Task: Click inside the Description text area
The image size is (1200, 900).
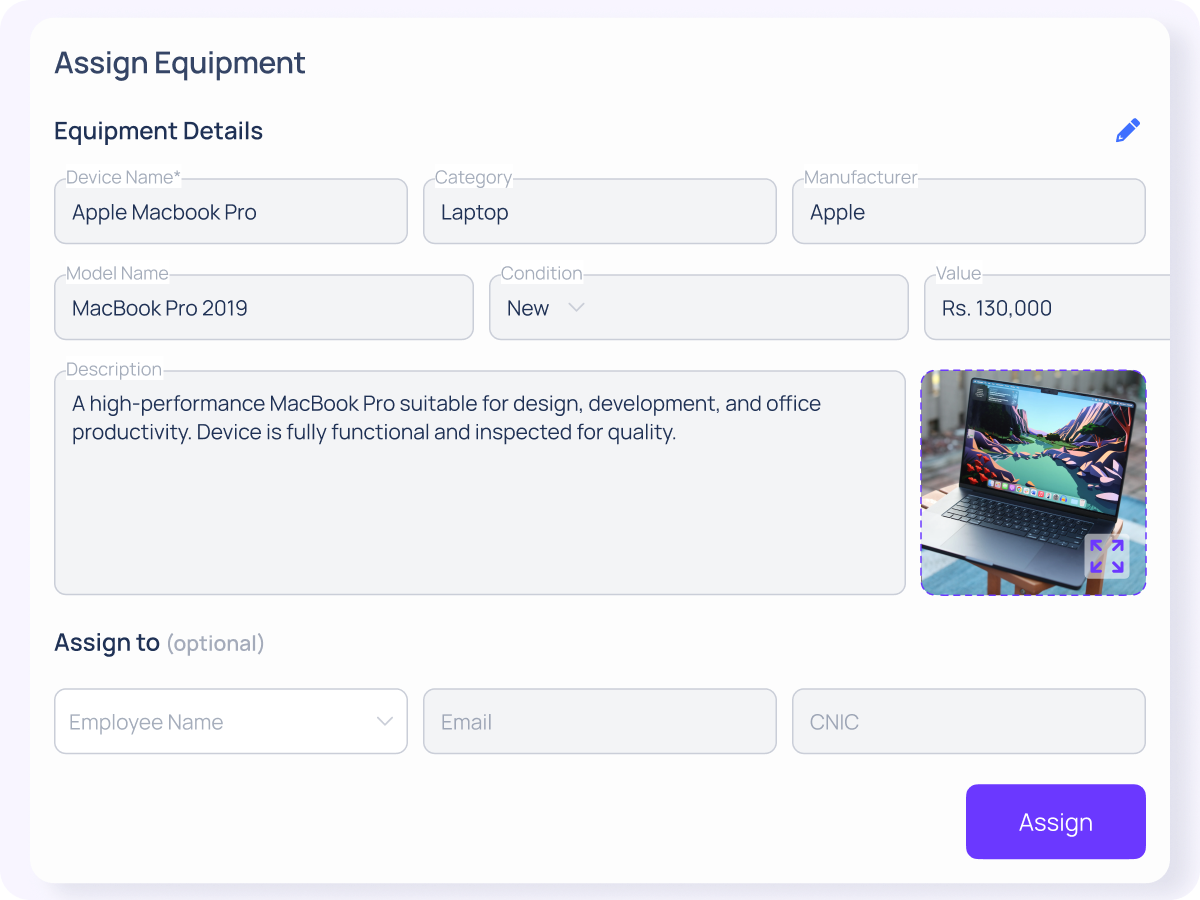Action: click(x=479, y=500)
